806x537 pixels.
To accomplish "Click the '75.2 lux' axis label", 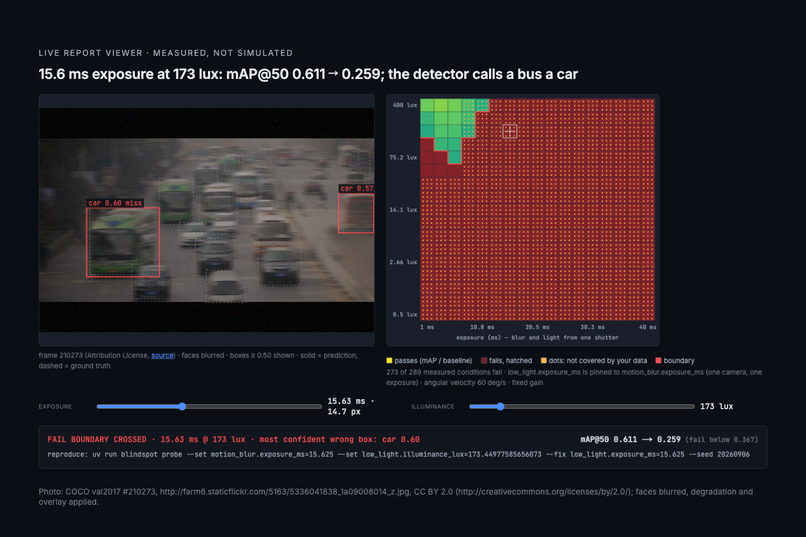I will pyautogui.click(x=403, y=158).
